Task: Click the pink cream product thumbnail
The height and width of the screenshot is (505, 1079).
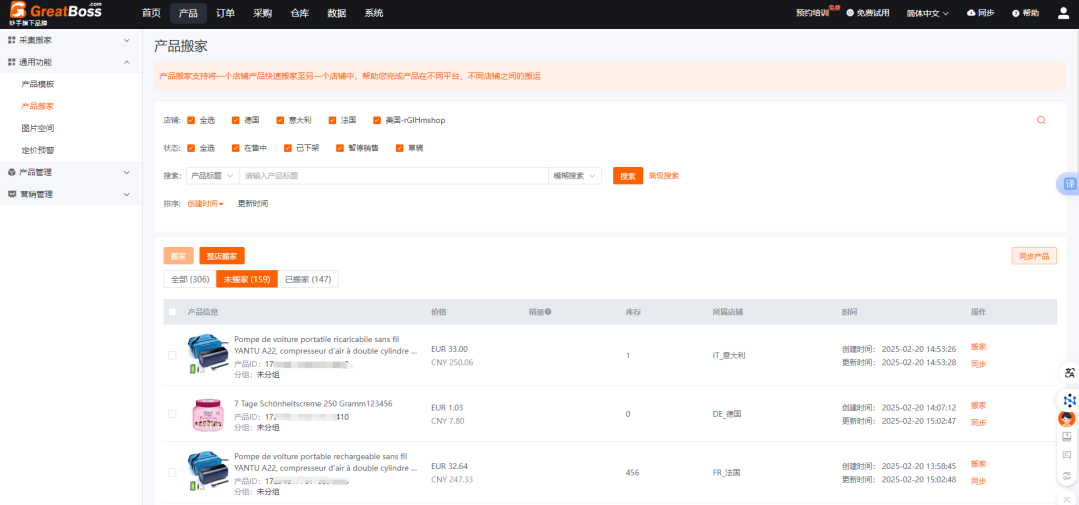Action: 207,414
